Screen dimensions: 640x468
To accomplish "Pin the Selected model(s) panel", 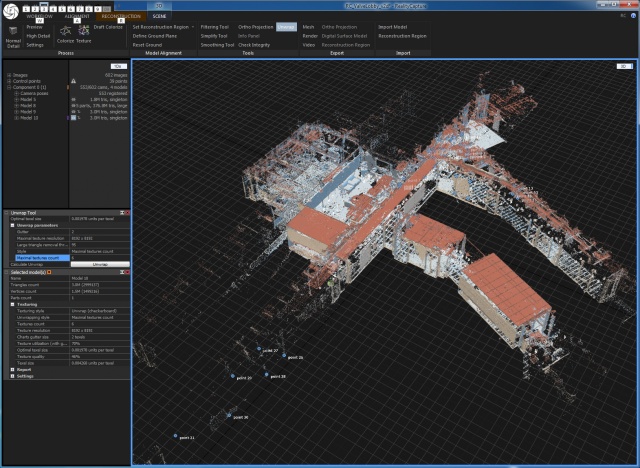I will pyautogui.click(x=122, y=272).
